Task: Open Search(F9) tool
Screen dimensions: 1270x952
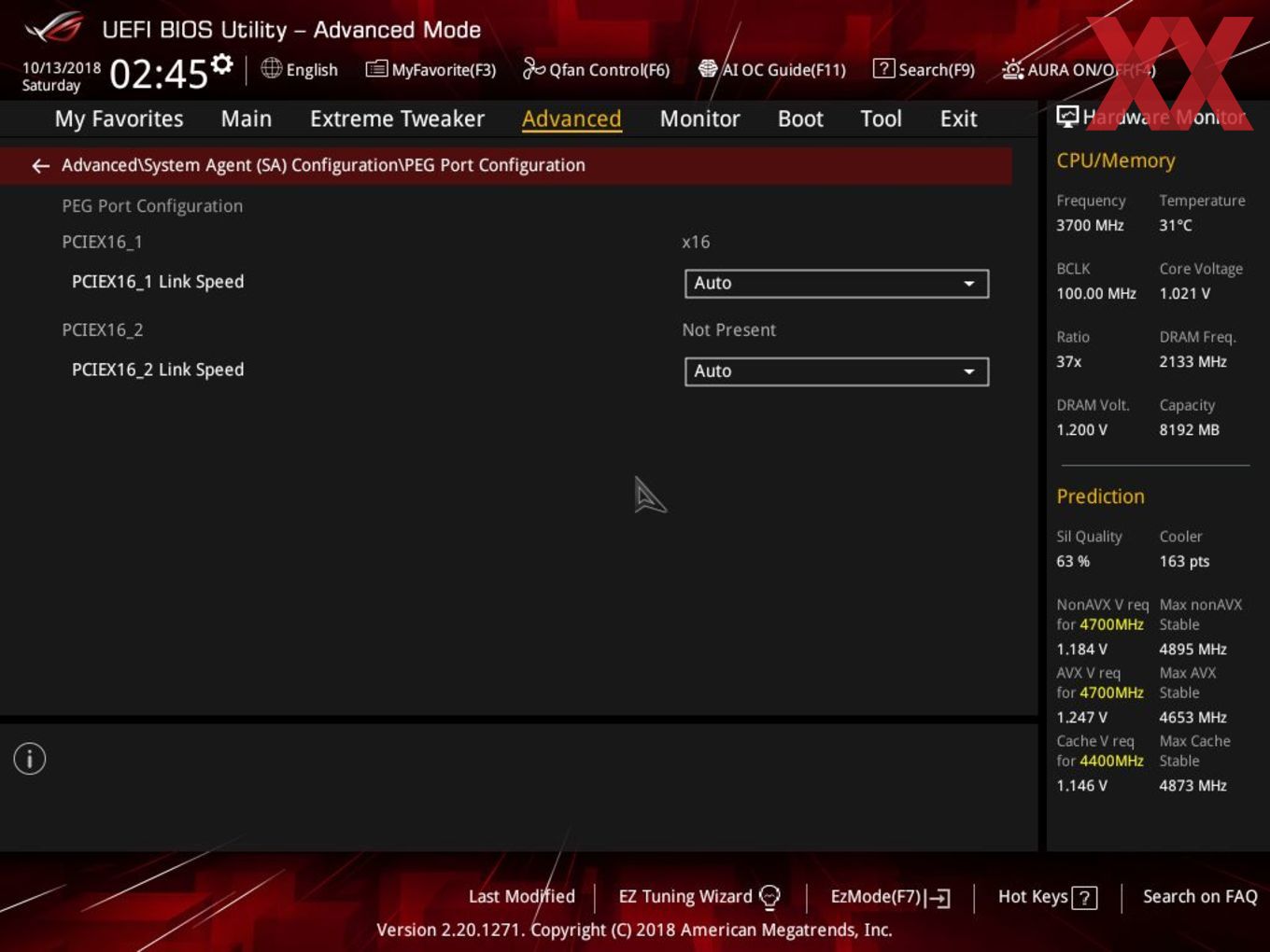Action: click(924, 70)
